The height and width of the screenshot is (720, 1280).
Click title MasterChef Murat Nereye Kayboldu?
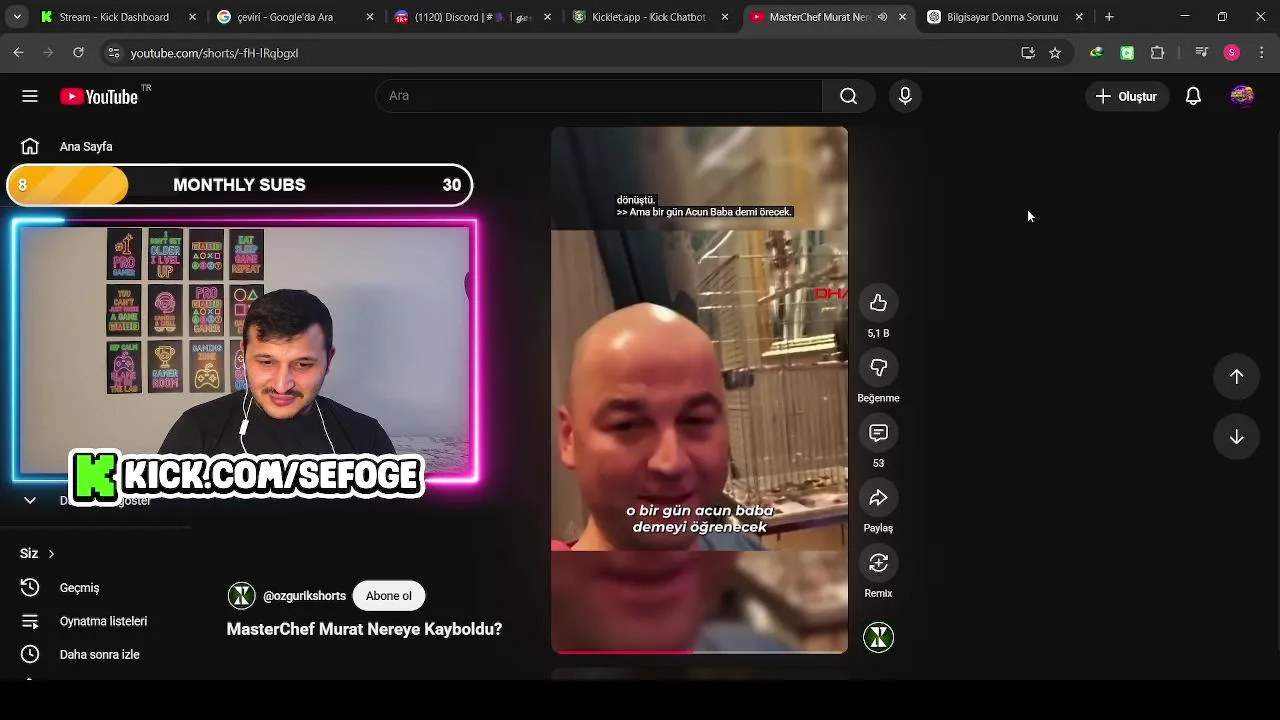(x=364, y=629)
